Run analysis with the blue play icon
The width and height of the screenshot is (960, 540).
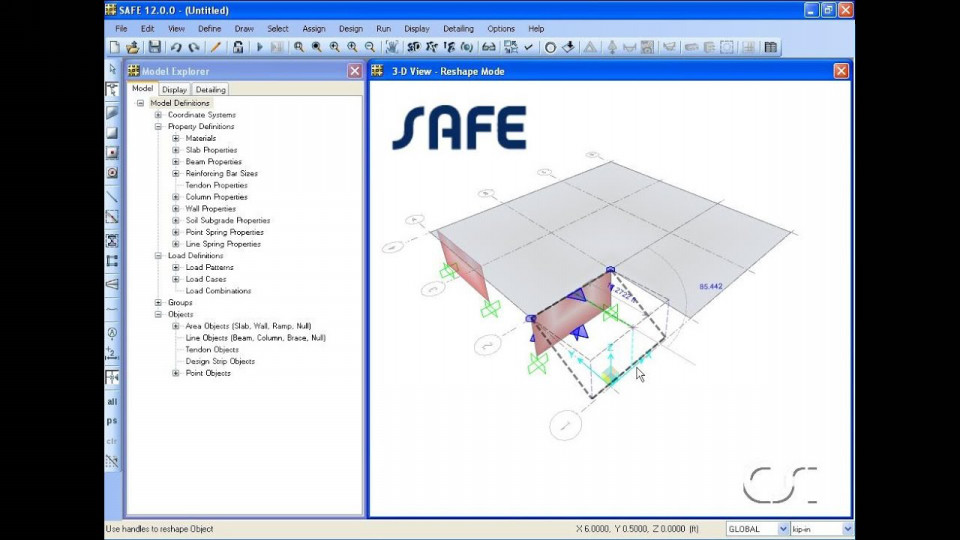[x=260, y=47]
